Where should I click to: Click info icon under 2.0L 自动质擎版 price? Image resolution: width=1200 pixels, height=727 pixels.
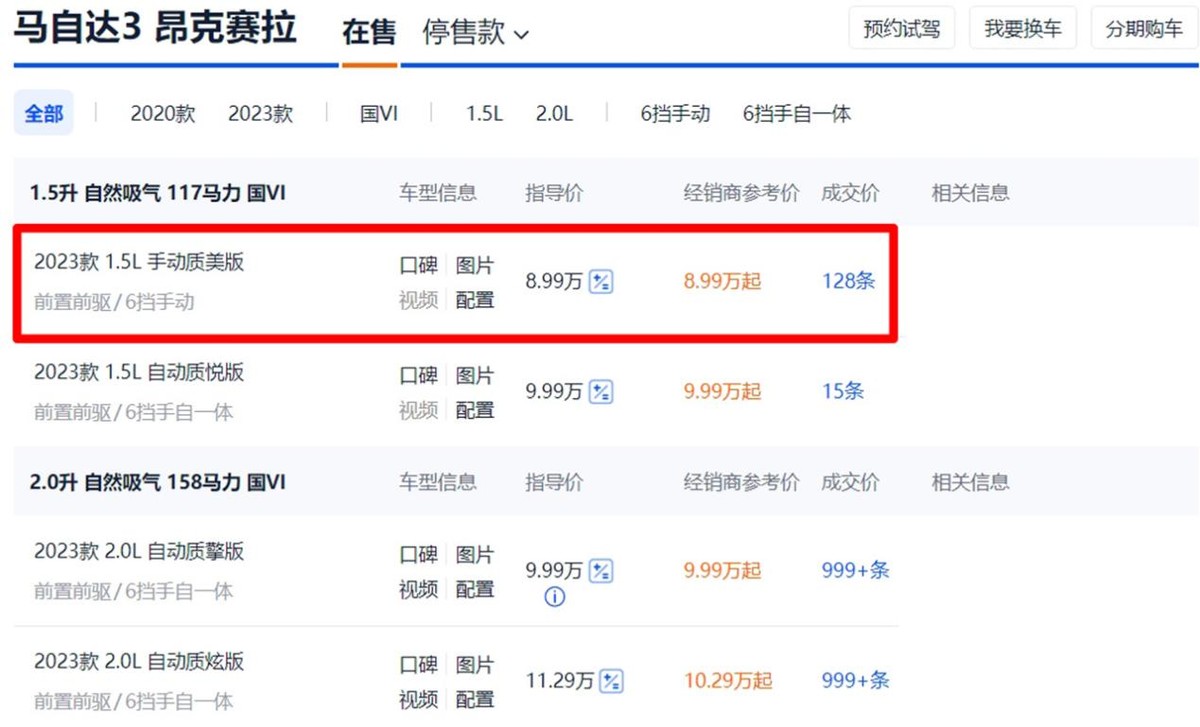pos(554,598)
